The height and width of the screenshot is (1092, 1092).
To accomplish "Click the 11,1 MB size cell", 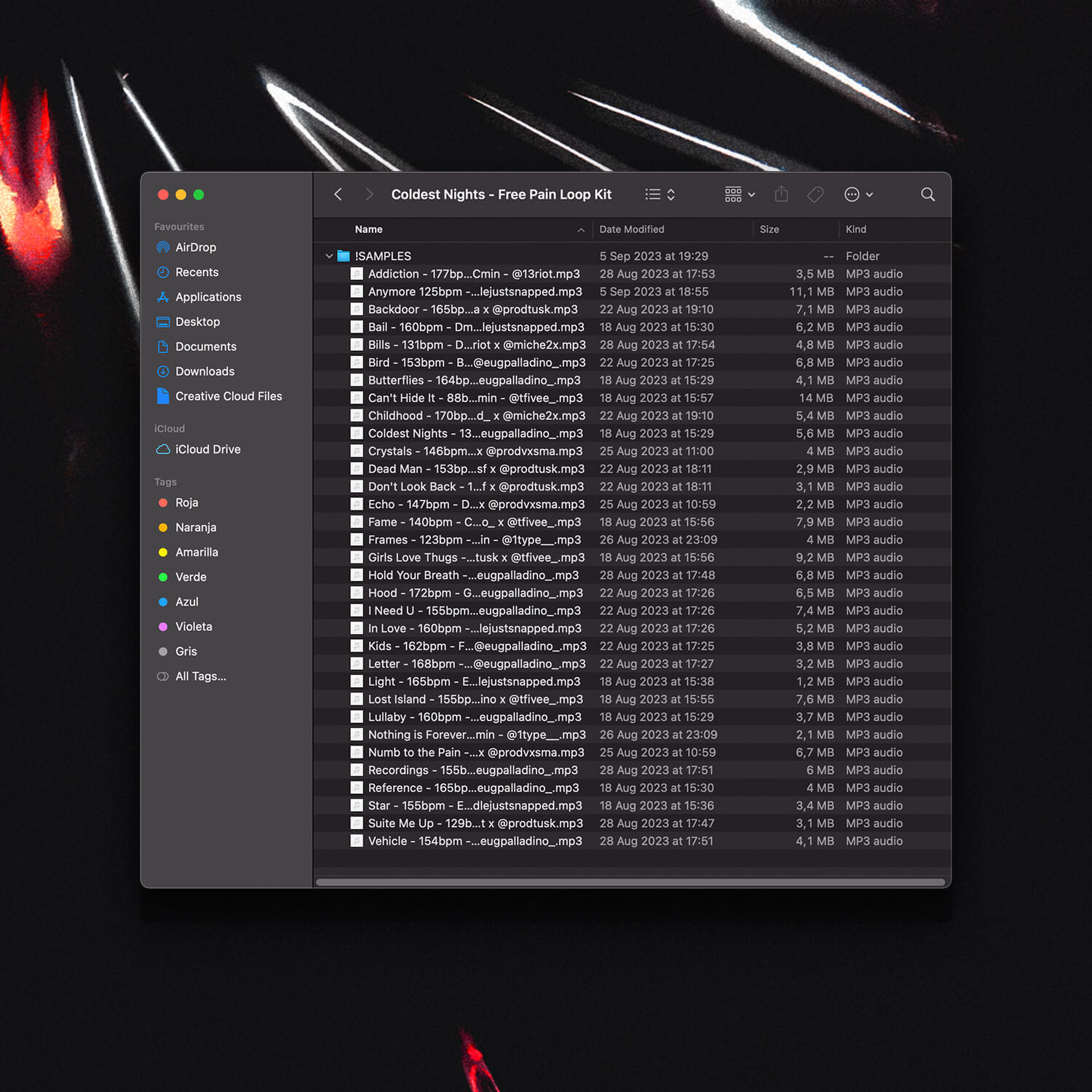I will (812, 292).
